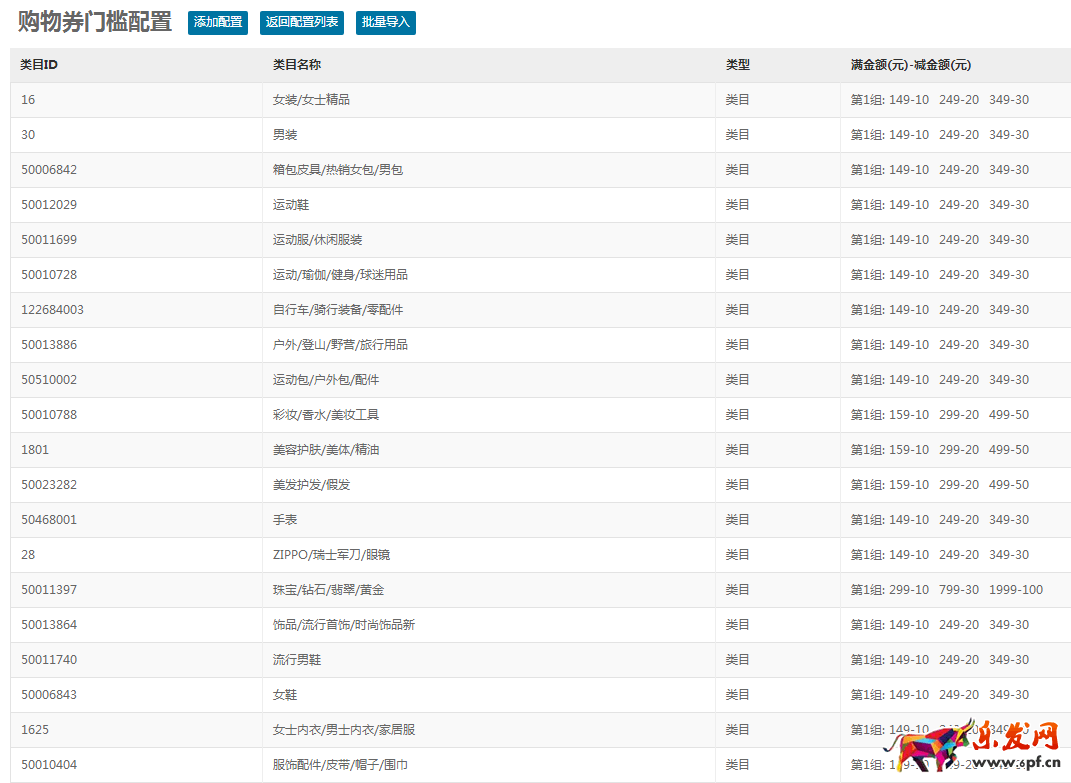Screen dimensions: 1071x783
Task: Click the 类型 column header
Action: pos(738,65)
